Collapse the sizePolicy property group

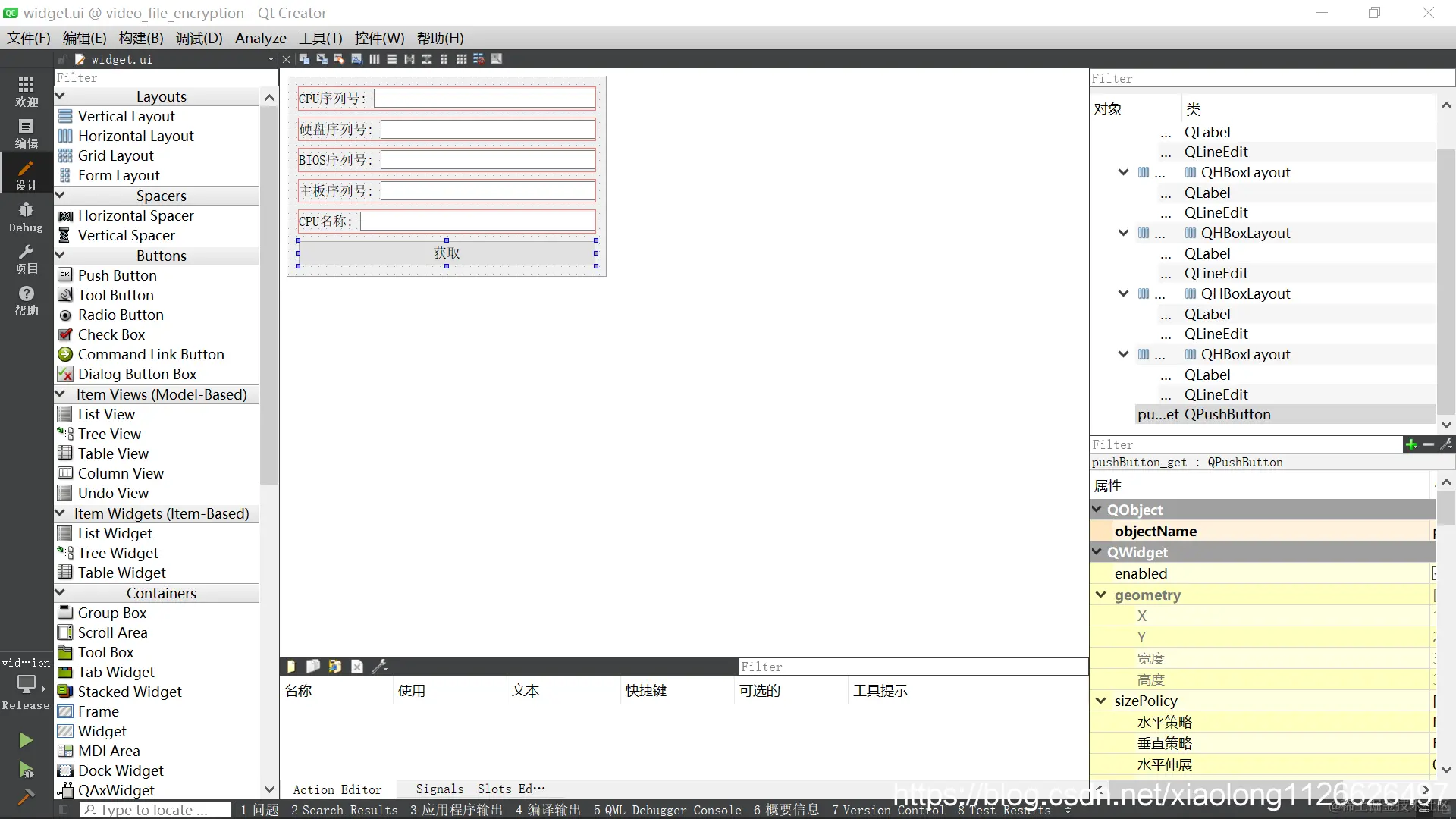[x=1101, y=701]
